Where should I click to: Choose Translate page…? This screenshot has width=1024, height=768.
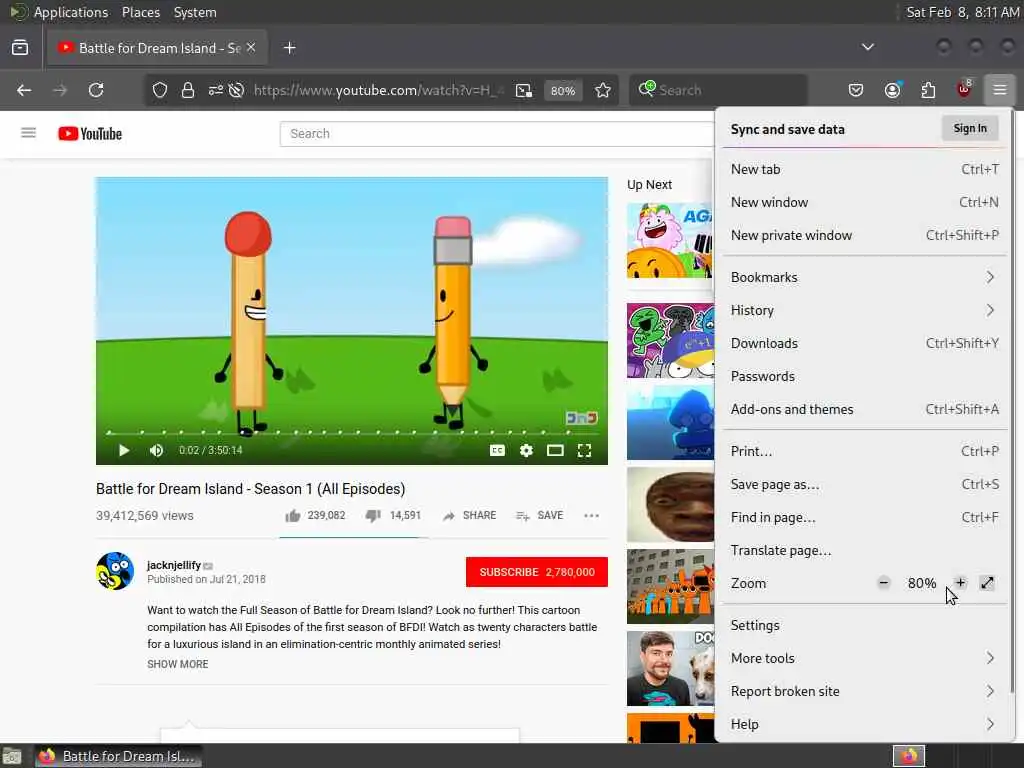865,551
